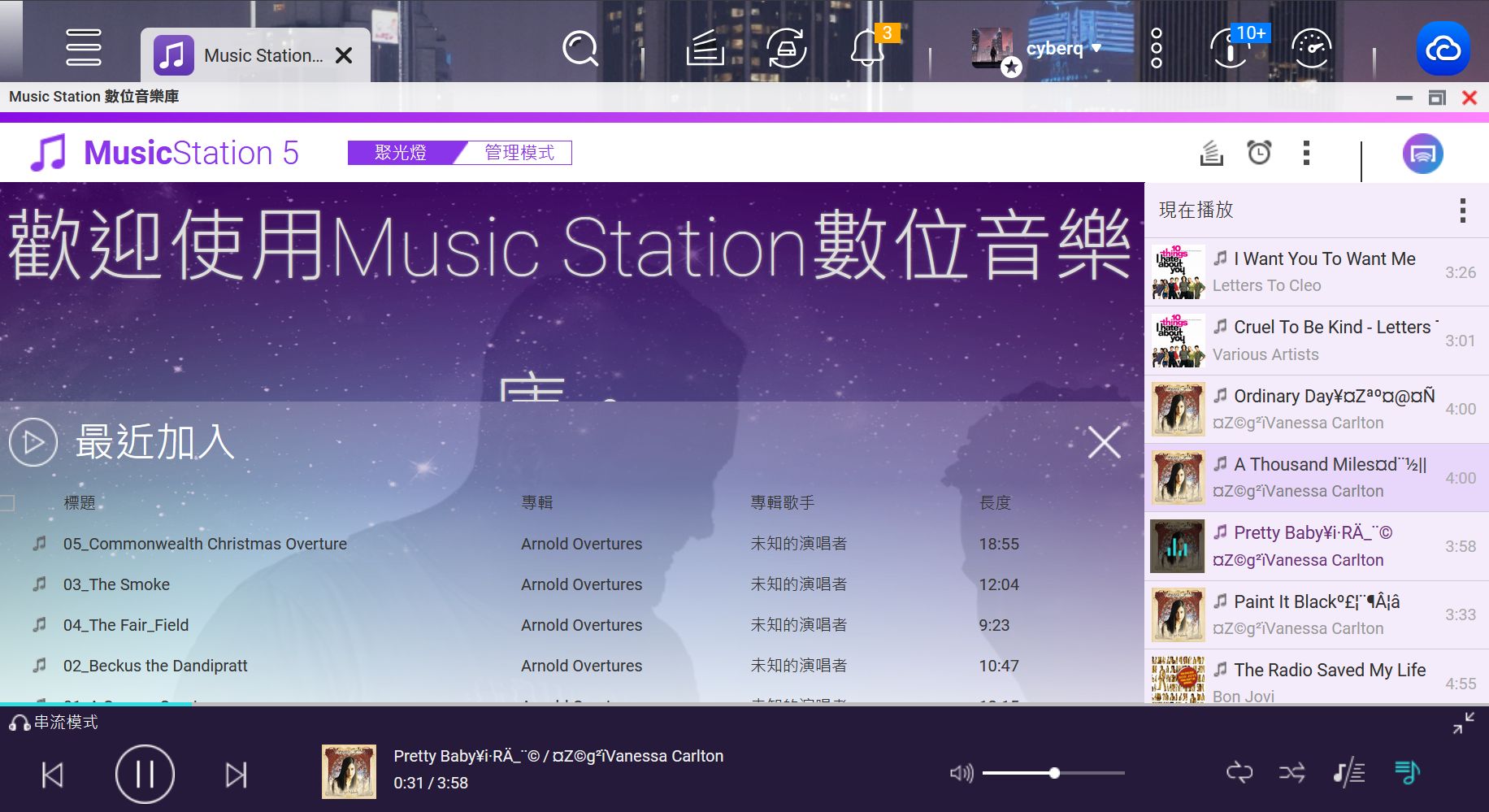
Task: Toggle 串流模式 streaming mode headphones
Action: pyautogui.click(x=54, y=722)
